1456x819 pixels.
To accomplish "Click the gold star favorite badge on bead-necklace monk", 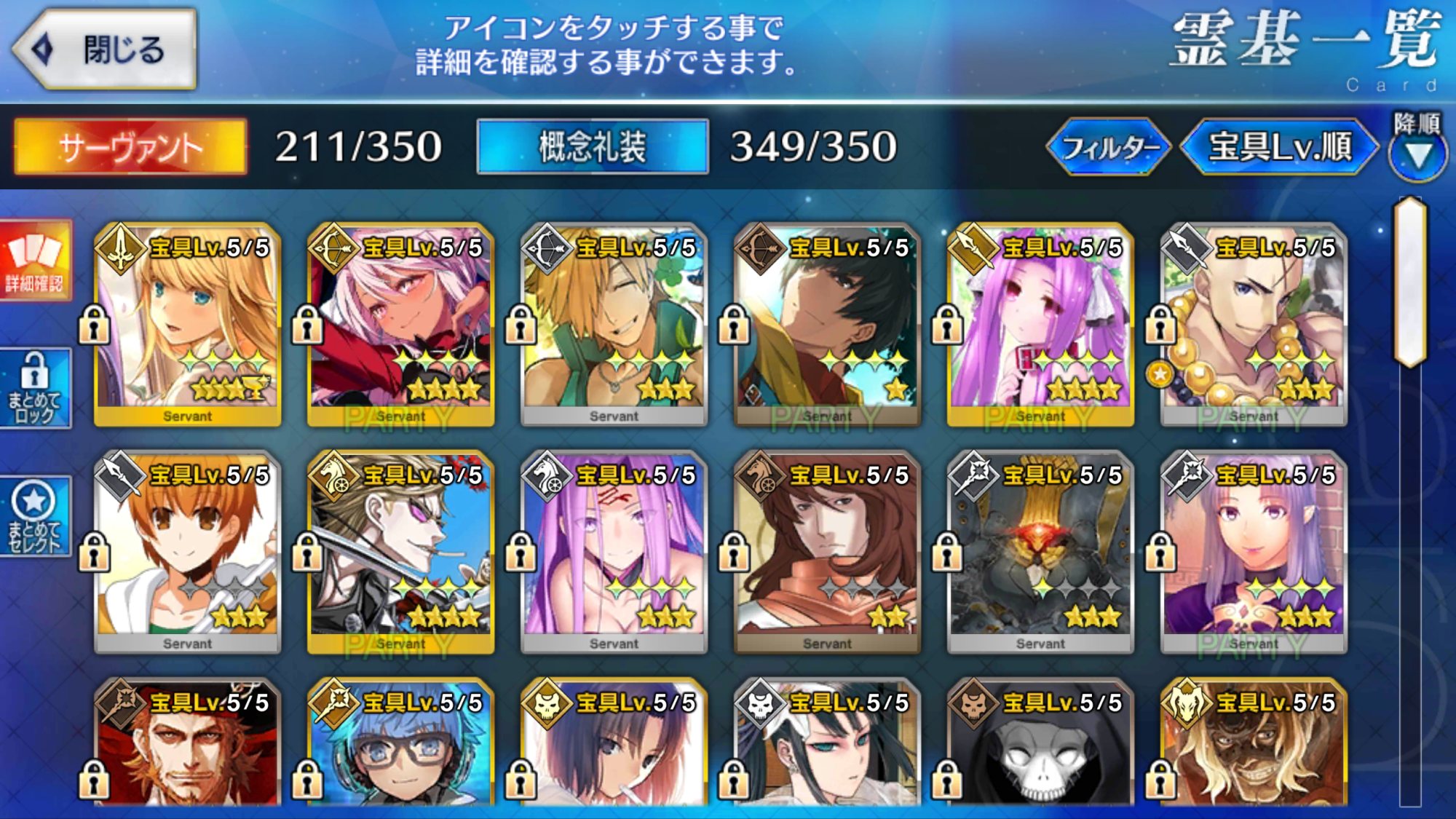I will pos(1159,375).
